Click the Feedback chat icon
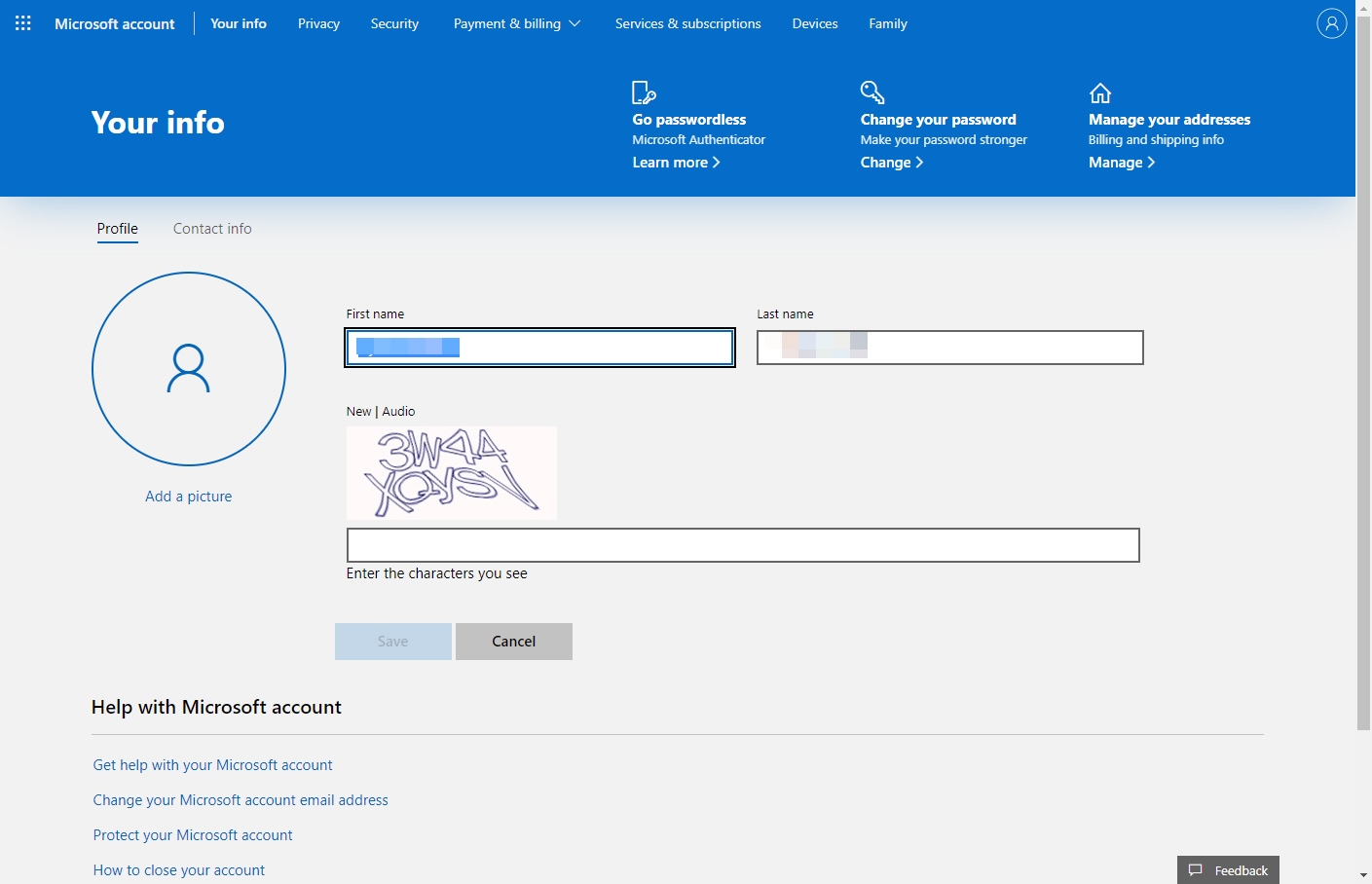1372x884 pixels. tap(1196, 870)
